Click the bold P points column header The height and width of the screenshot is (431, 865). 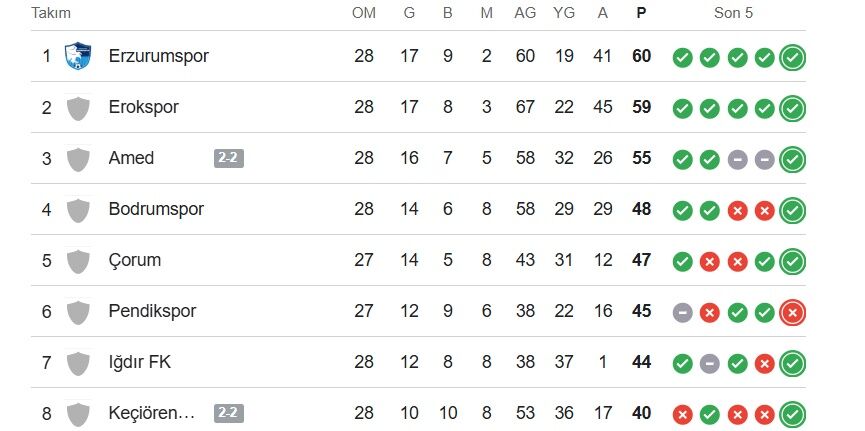pyautogui.click(x=641, y=14)
